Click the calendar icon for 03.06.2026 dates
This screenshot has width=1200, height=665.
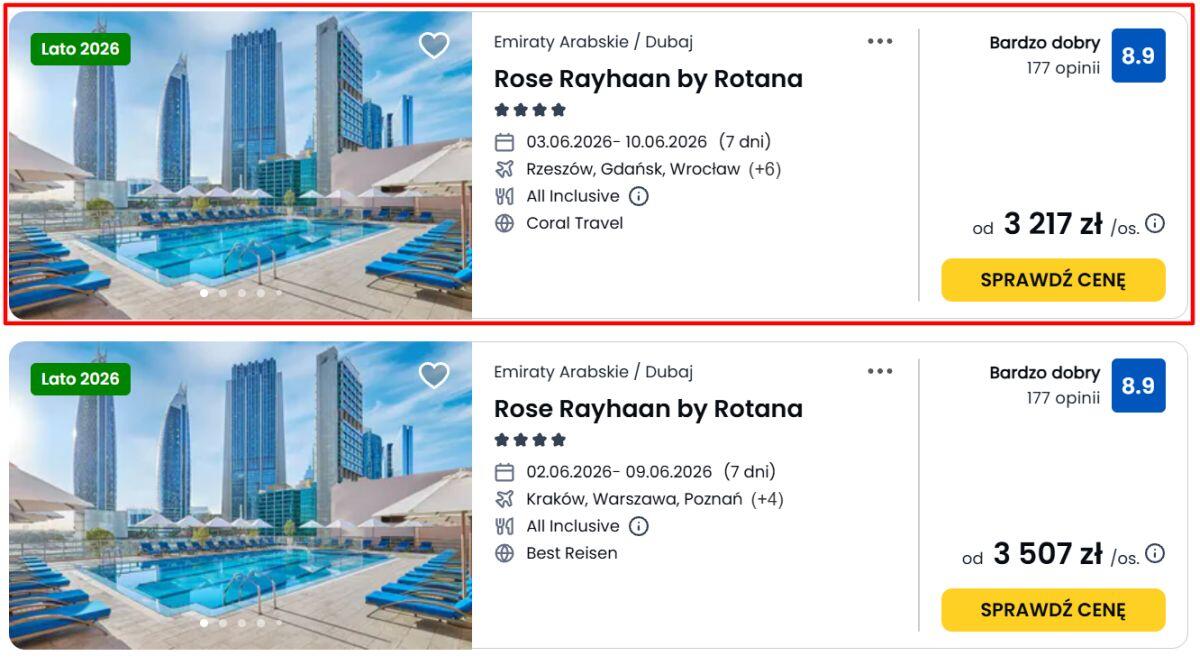tap(505, 142)
